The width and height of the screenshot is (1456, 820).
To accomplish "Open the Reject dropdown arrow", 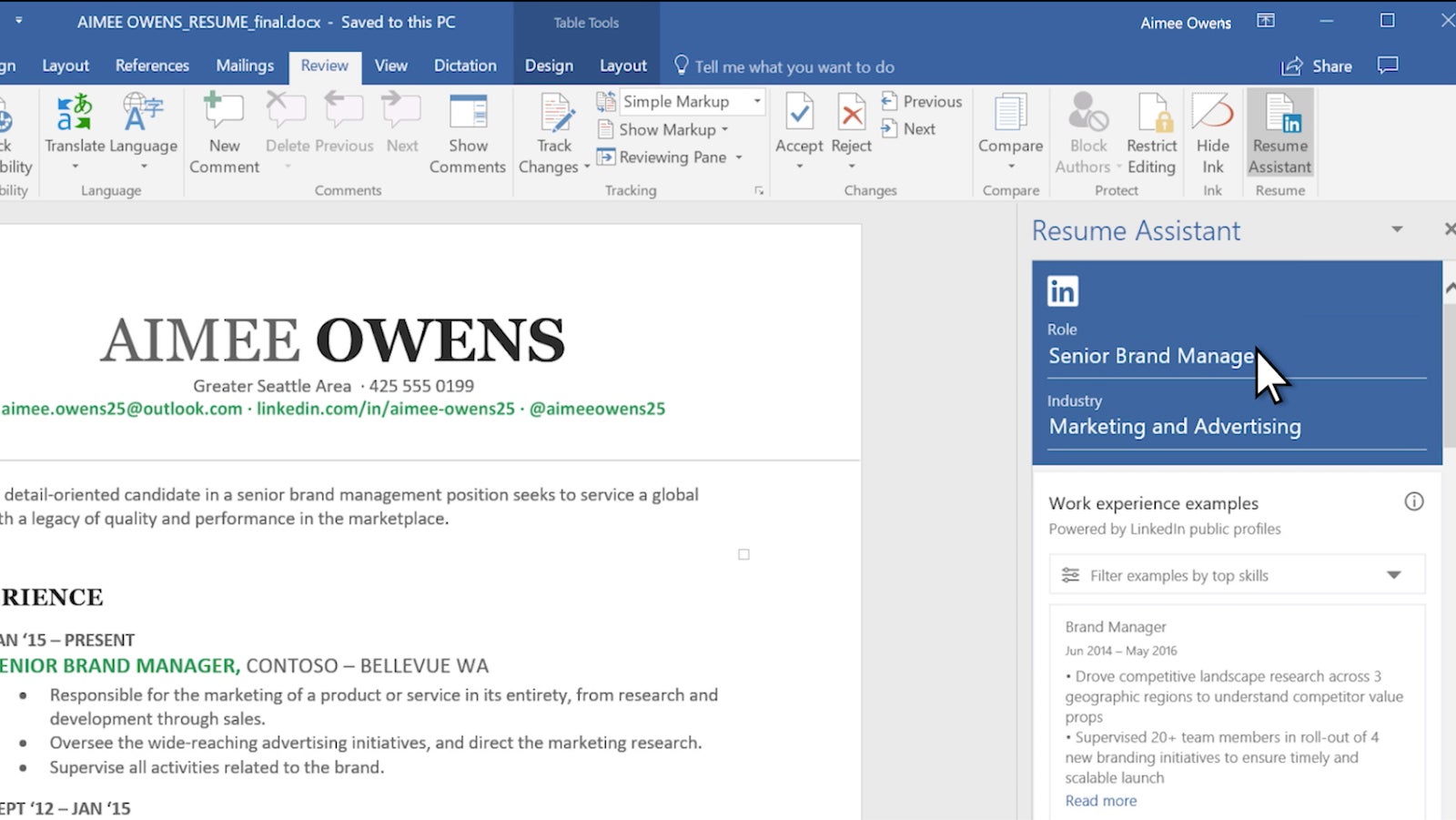I will tap(852, 166).
